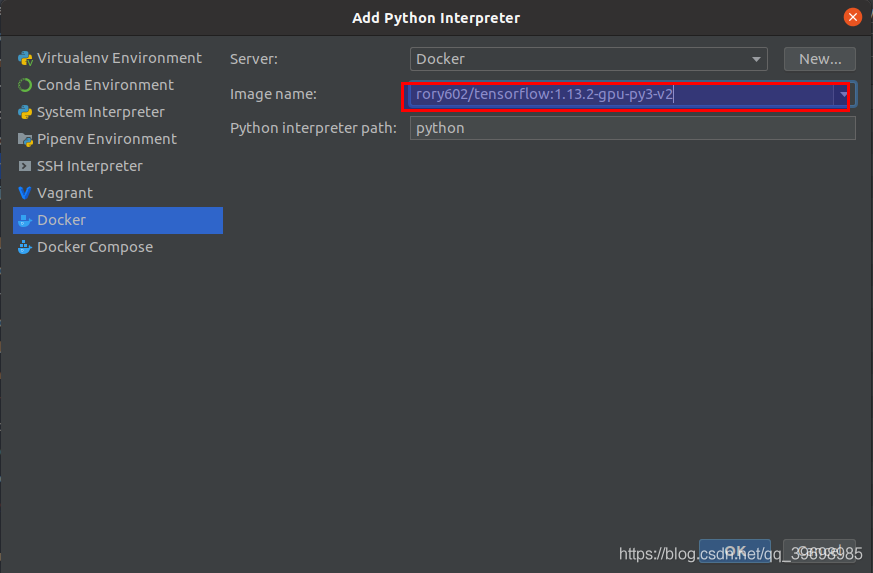Viewport: 873px width, 573px height.
Task: Confirm with the OK button
Action: (x=734, y=551)
